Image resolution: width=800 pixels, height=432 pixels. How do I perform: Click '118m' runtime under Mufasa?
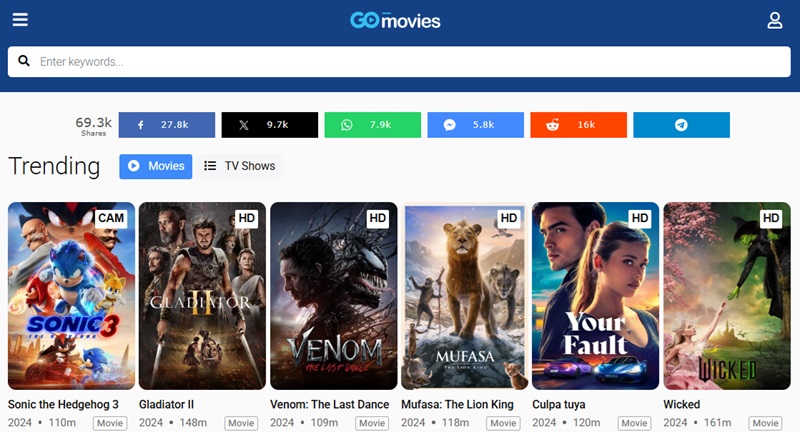[x=456, y=423]
